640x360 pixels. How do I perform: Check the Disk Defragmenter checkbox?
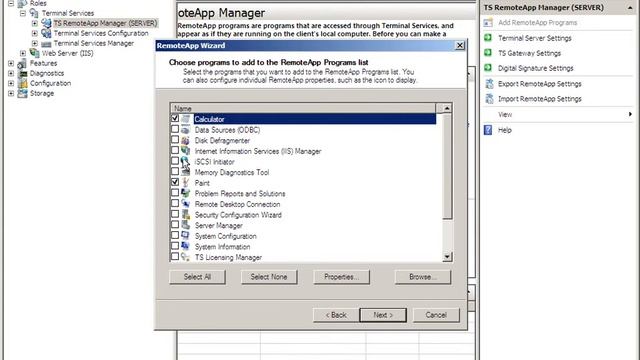(x=175, y=140)
